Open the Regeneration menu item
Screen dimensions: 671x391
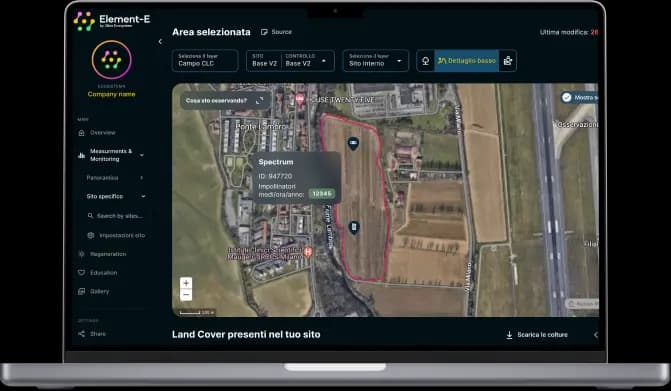[x=108, y=254]
